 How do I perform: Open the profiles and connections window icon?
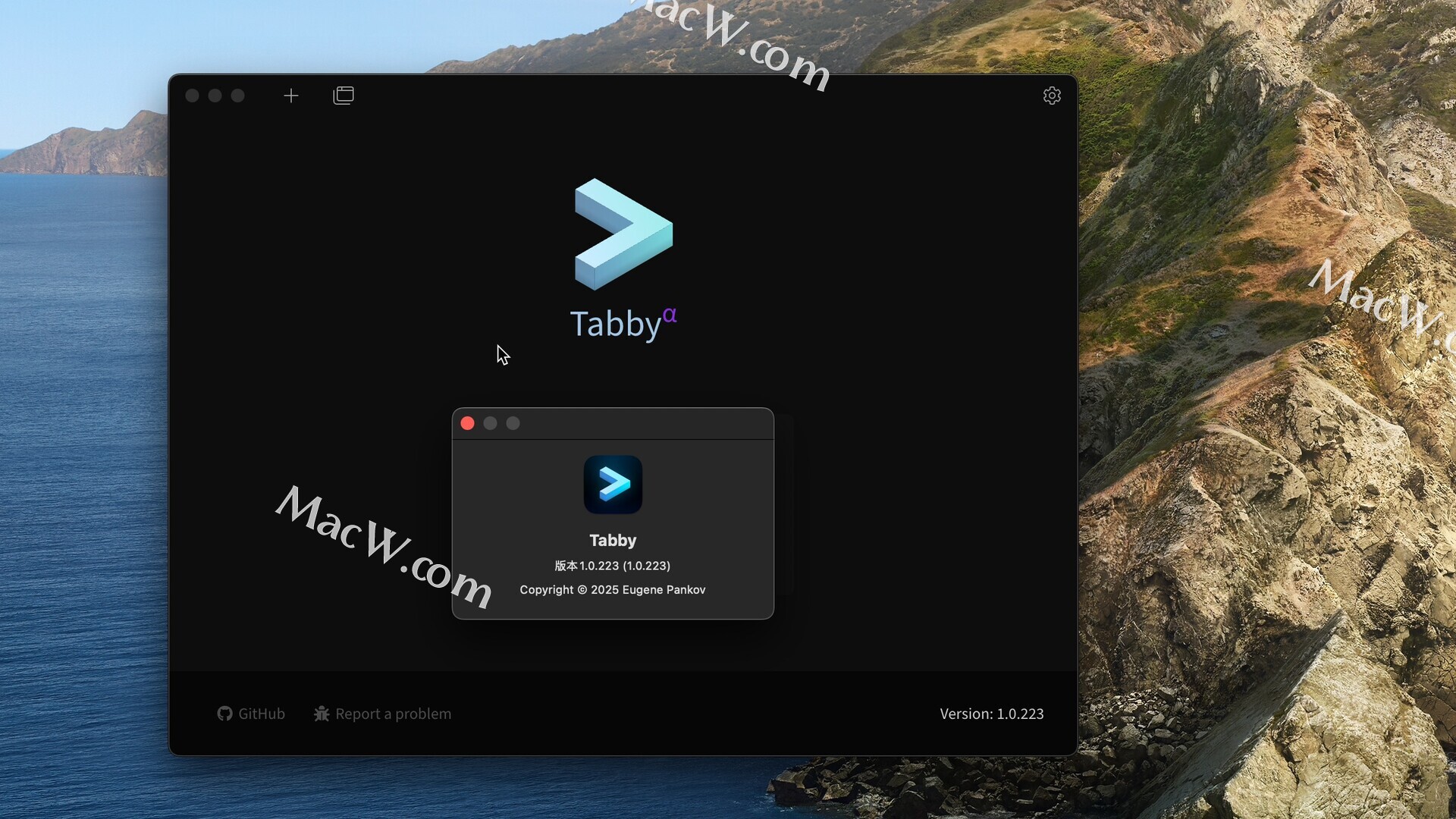click(x=344, y=96)
